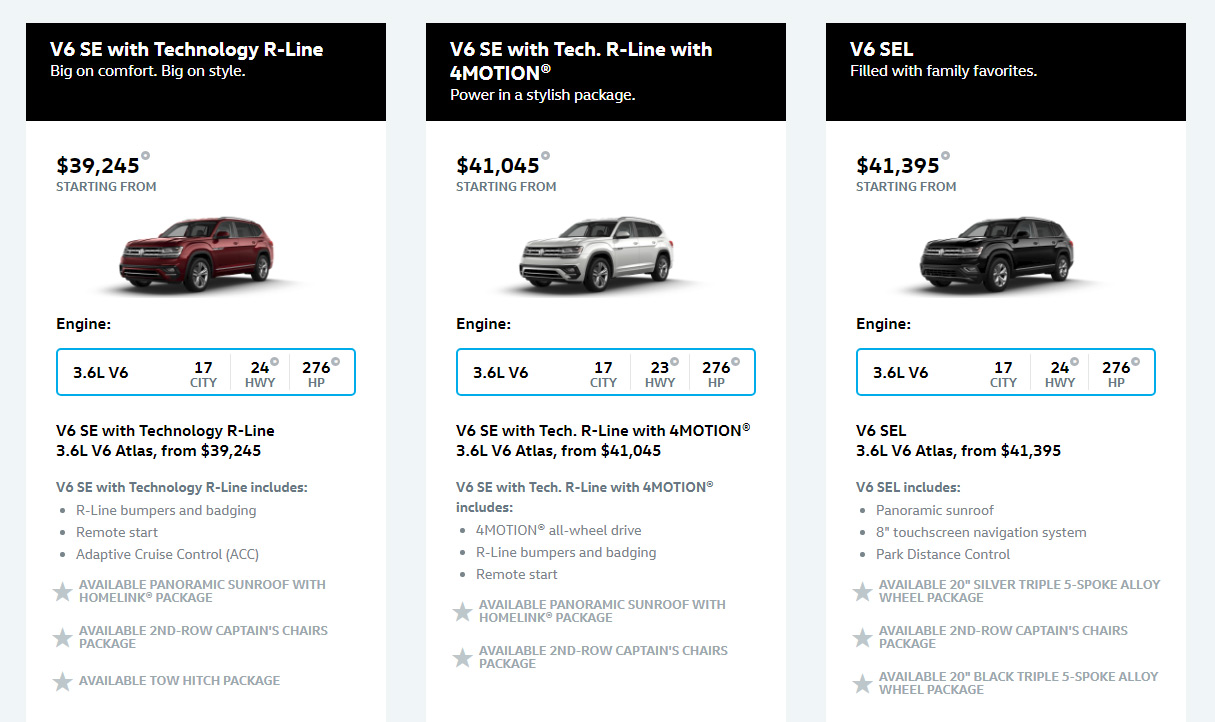Click the star icon beside Available Tow Hitch Package

62,682
